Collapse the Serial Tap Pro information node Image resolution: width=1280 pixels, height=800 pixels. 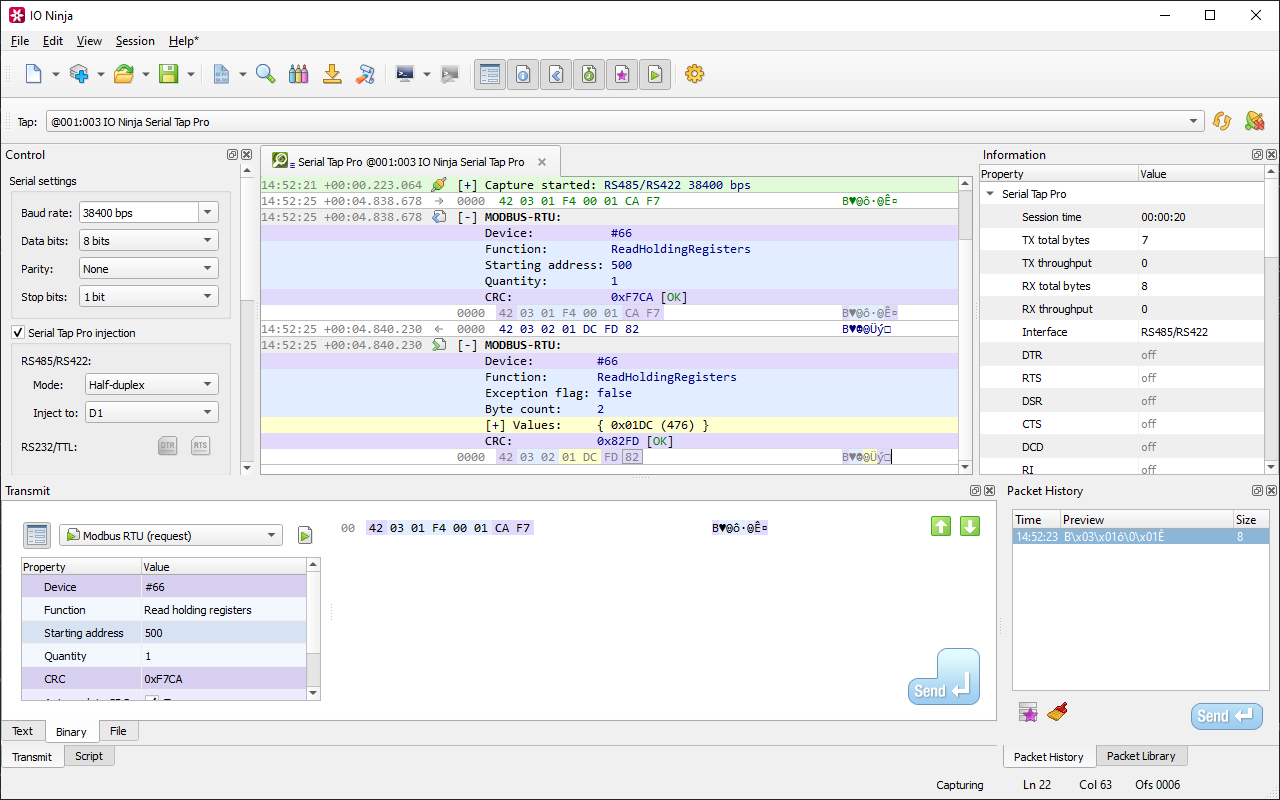[x=990, y=194]
